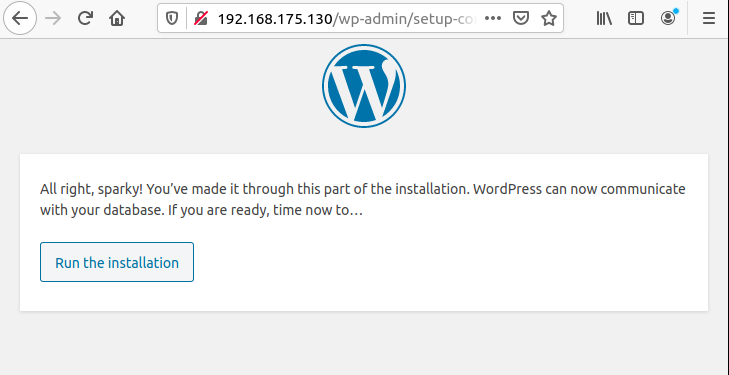Click the gray page background below the panel
Image resolution: width=729 pixels, height=375 pixels.
click(364, 344)
